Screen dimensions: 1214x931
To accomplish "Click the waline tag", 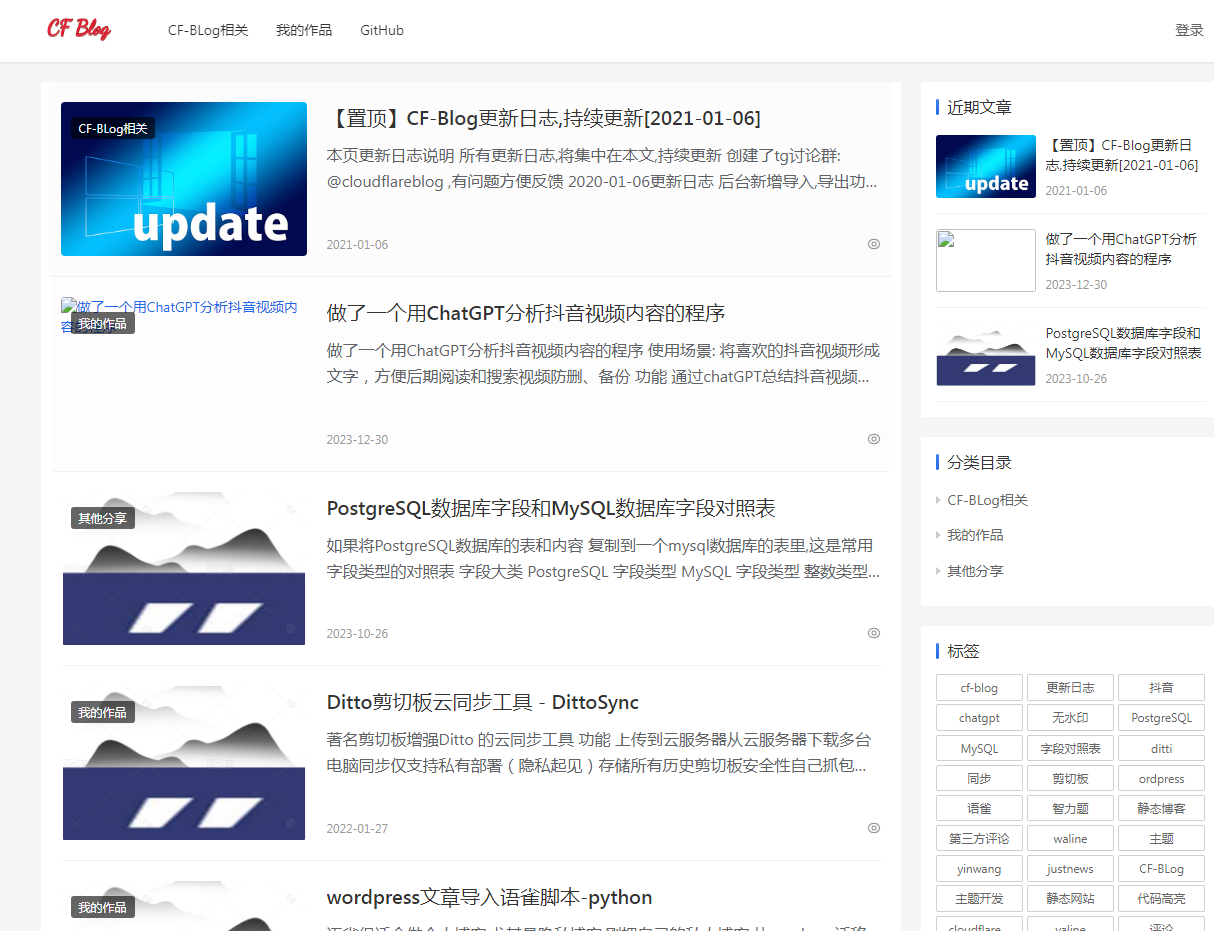I will tap(1070, 839).
